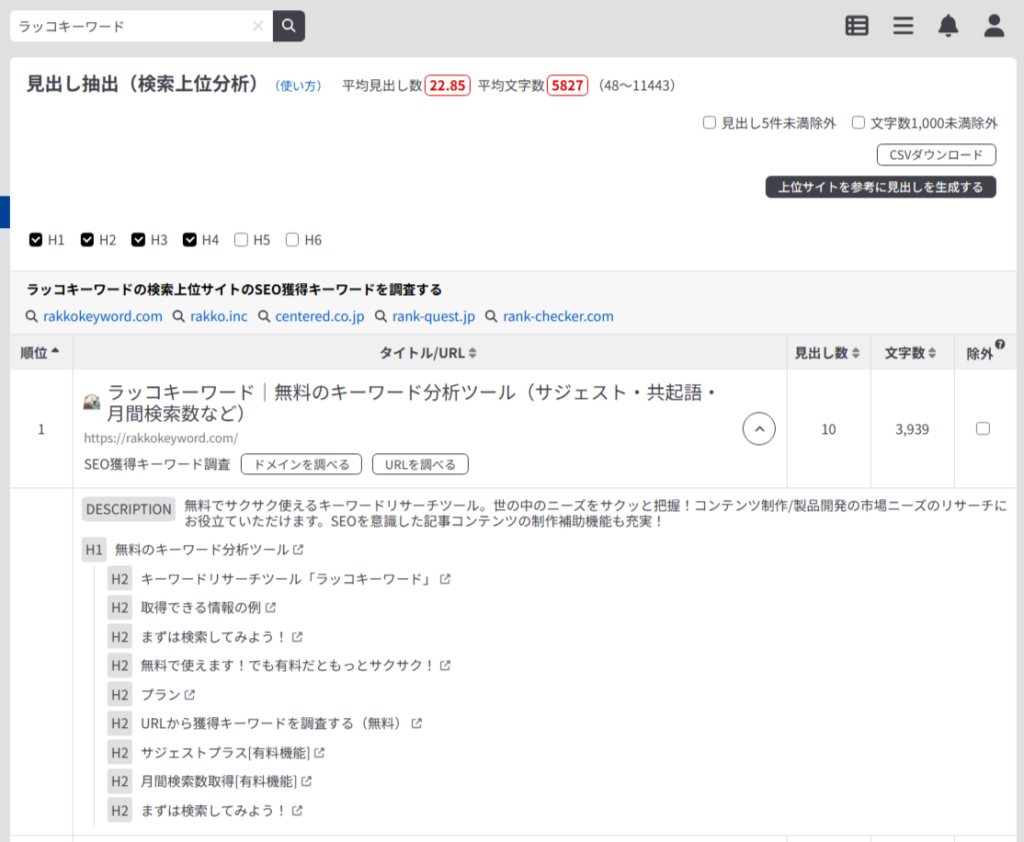Open external link icon for URLから獲得キーワードを調査する（無料）
This screenshot has width=1024, height=842.
coord(416,724)
